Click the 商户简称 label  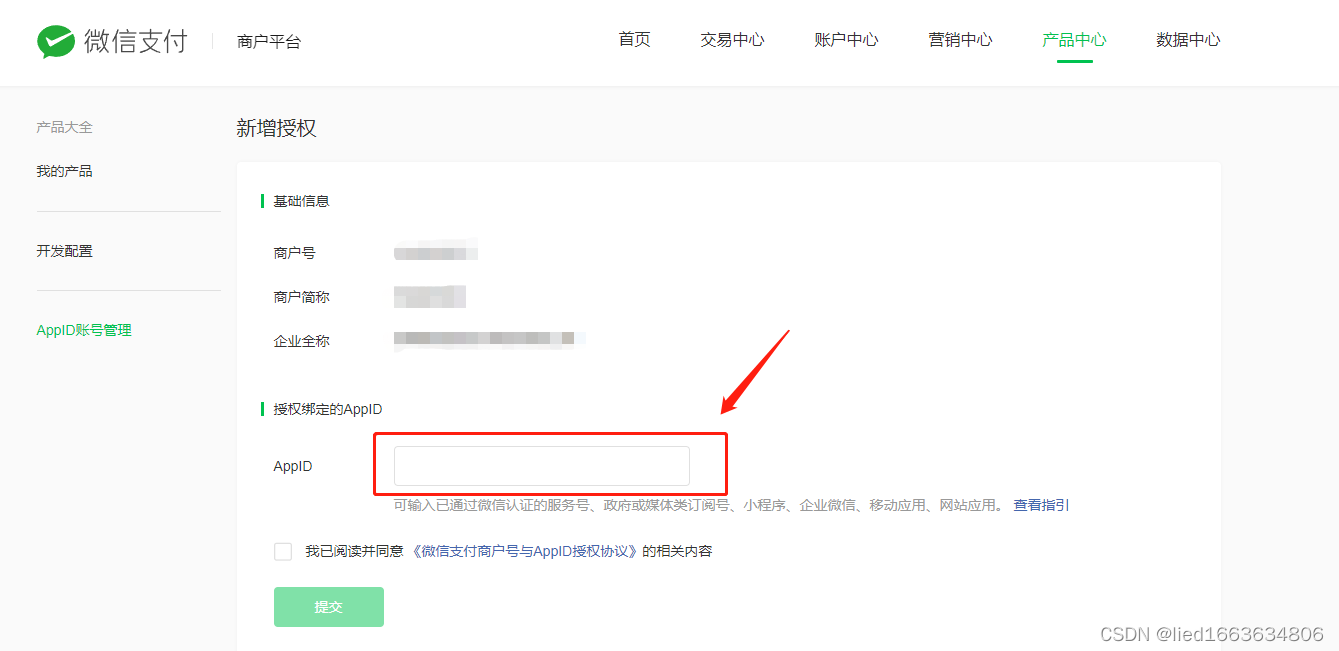click(301, 297)
